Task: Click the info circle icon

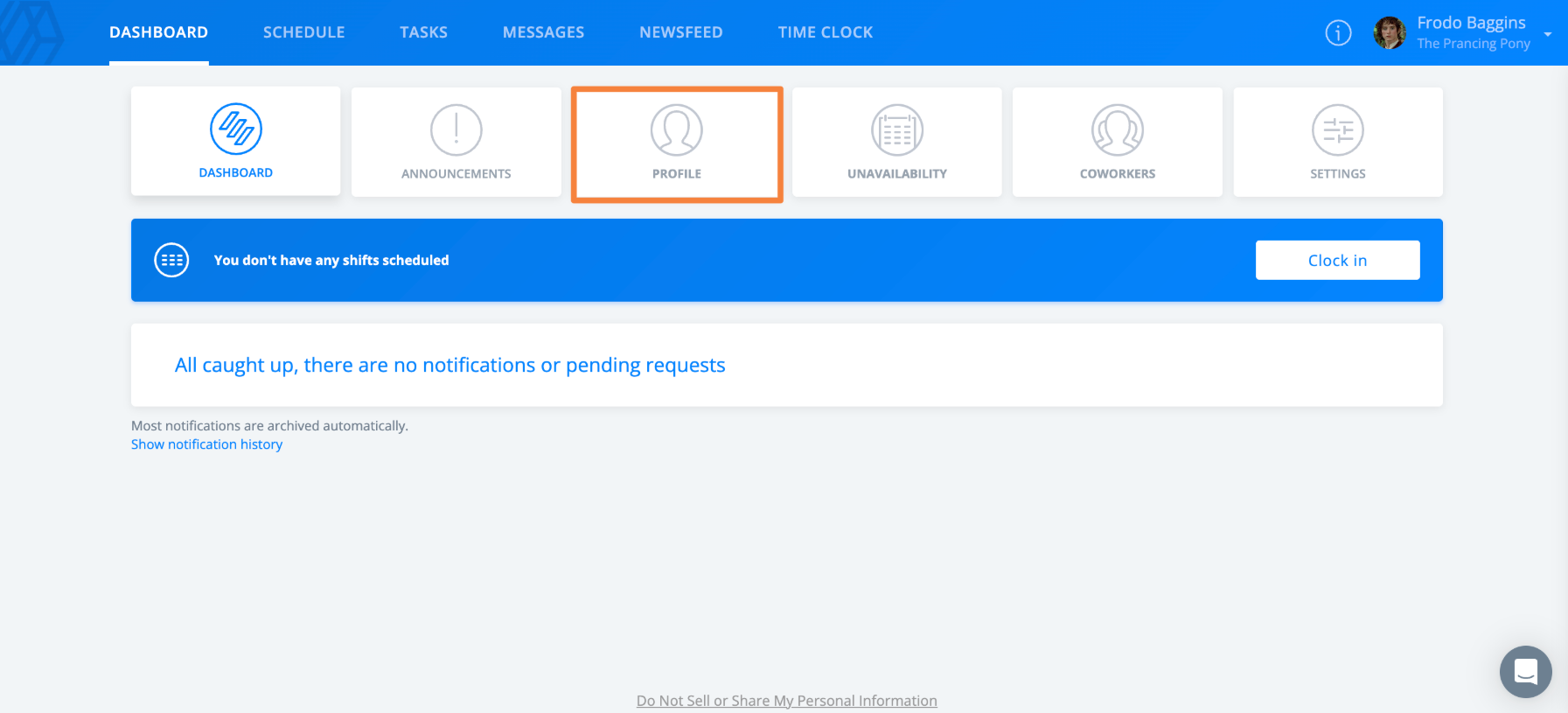Action: pos(1338,33)
